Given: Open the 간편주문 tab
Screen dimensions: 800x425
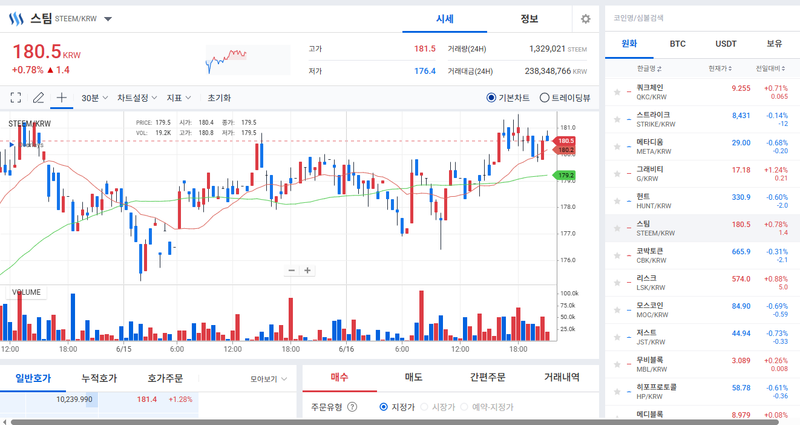Looking at the screenshot, I should pyautogui.click(x=487, y=377).
